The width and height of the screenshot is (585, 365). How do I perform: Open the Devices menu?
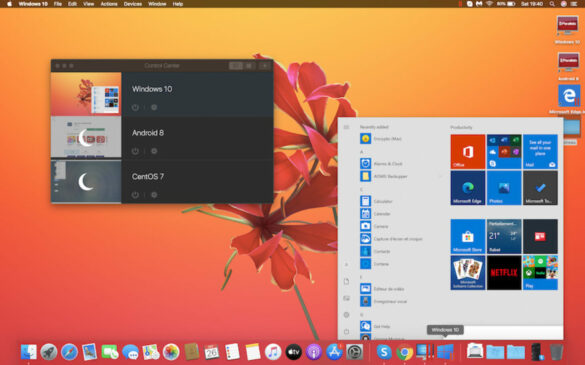pos(133,4)
